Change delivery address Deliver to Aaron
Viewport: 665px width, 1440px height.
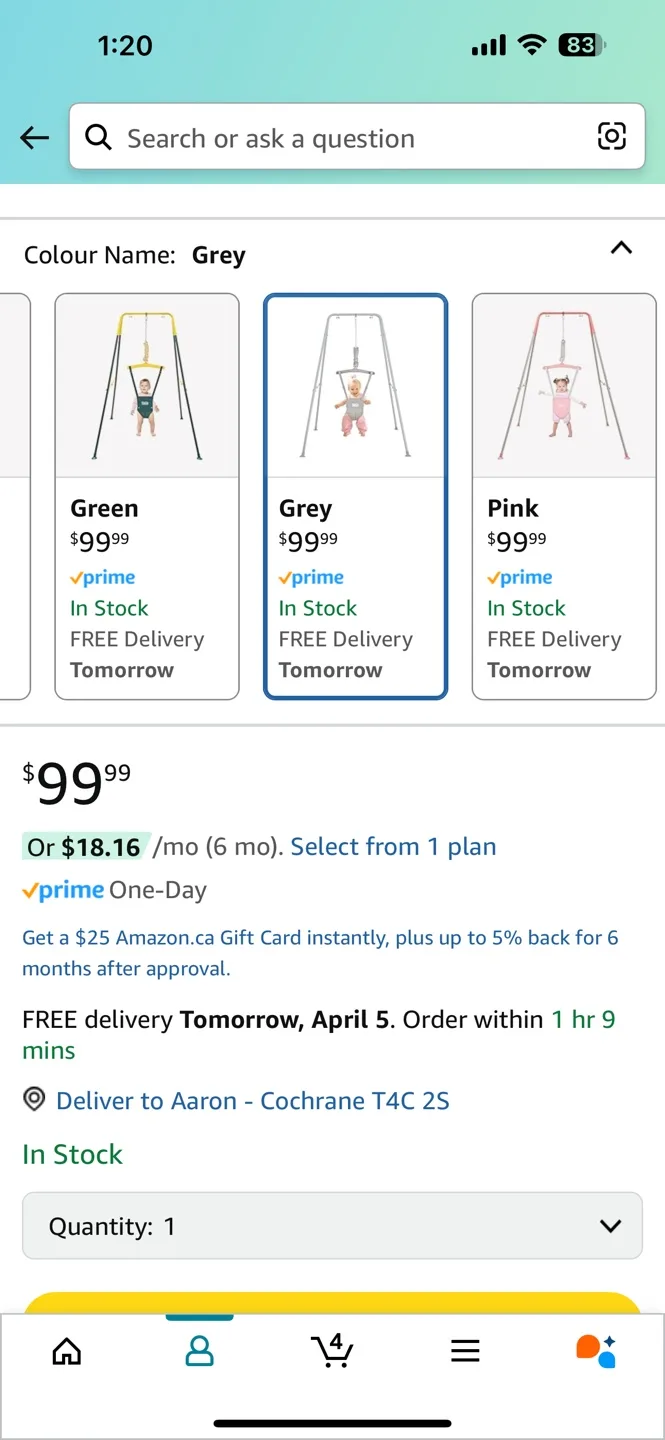[x=252, y=1101]
